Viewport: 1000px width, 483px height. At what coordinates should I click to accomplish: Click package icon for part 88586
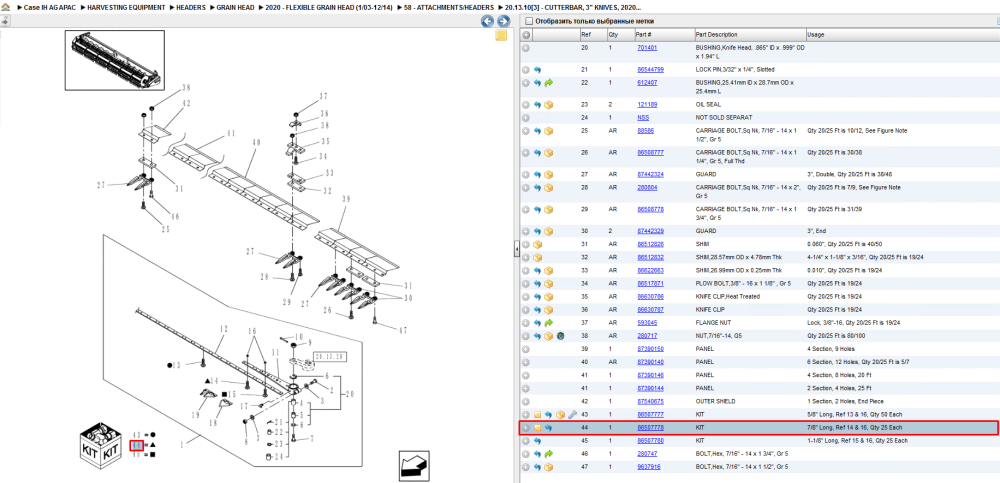tap(548, 131)
